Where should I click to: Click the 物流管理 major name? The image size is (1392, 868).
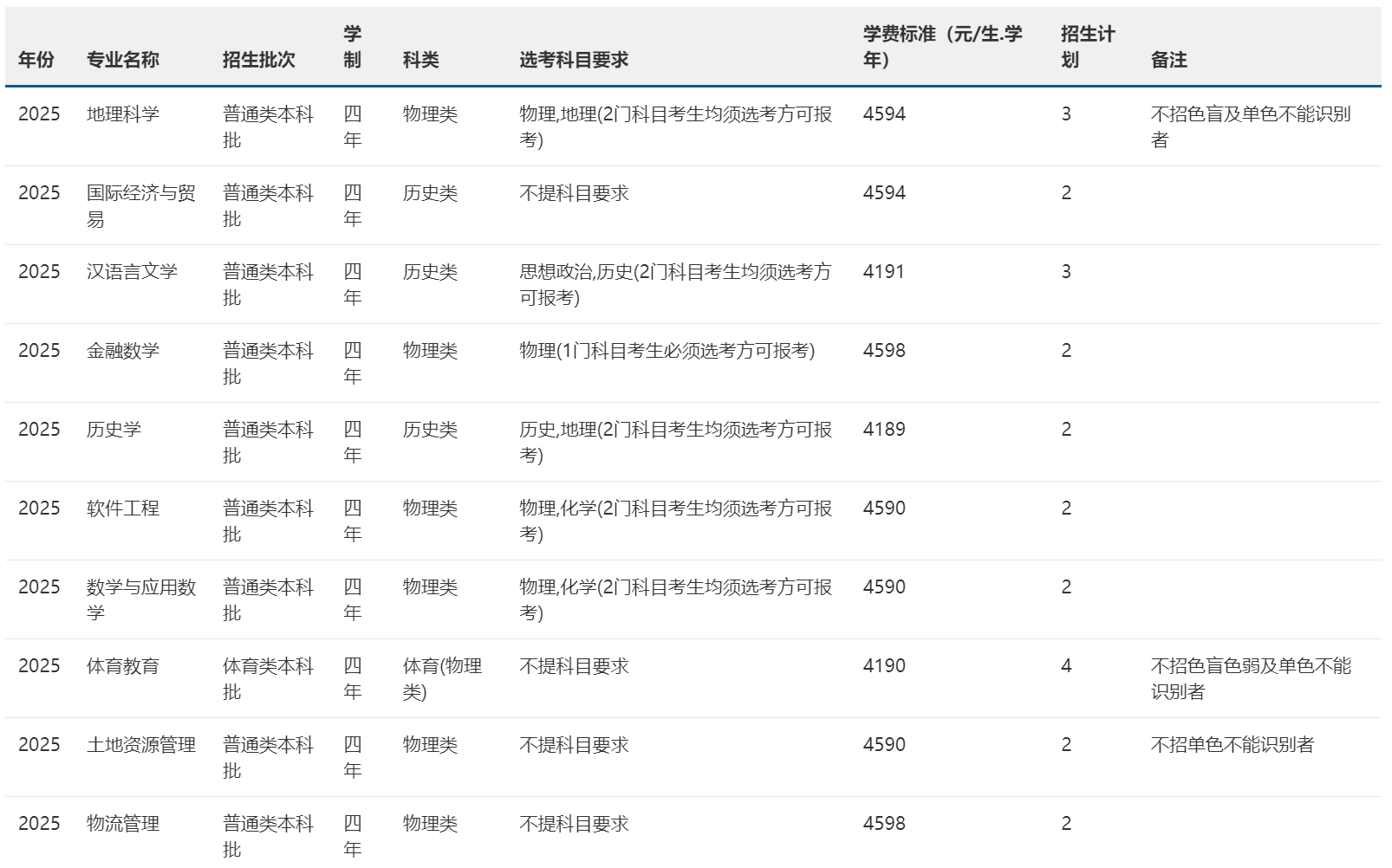pos(123,824)
